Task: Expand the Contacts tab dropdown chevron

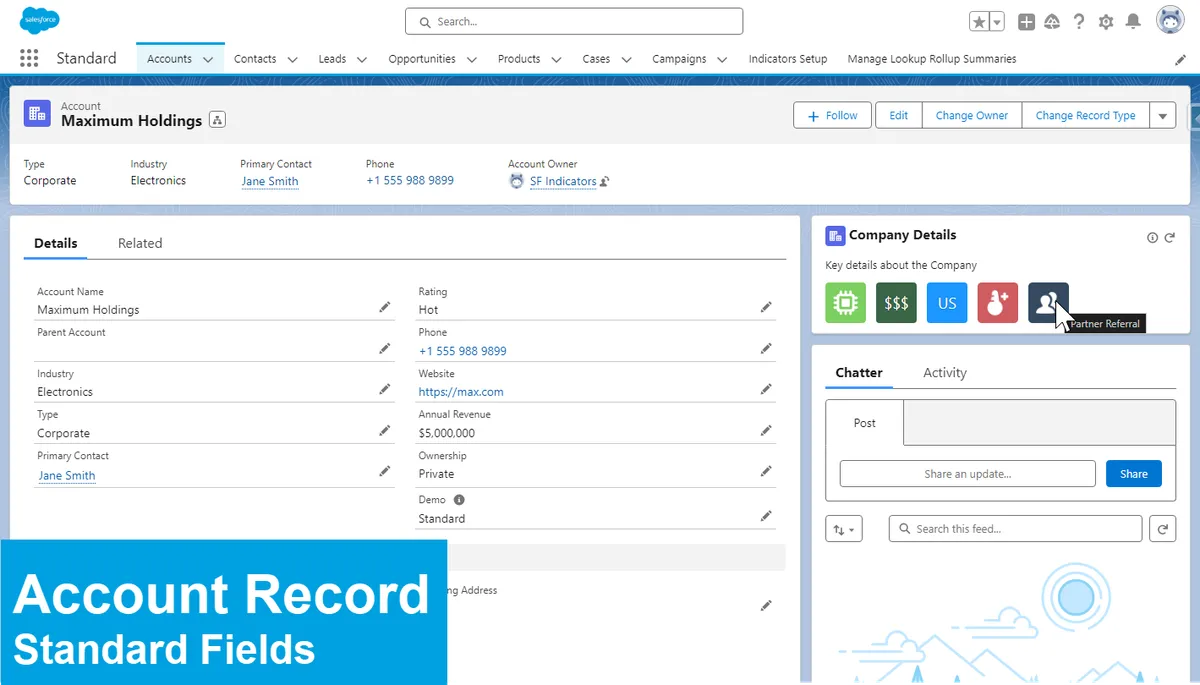Action: (x=292, y=60)
